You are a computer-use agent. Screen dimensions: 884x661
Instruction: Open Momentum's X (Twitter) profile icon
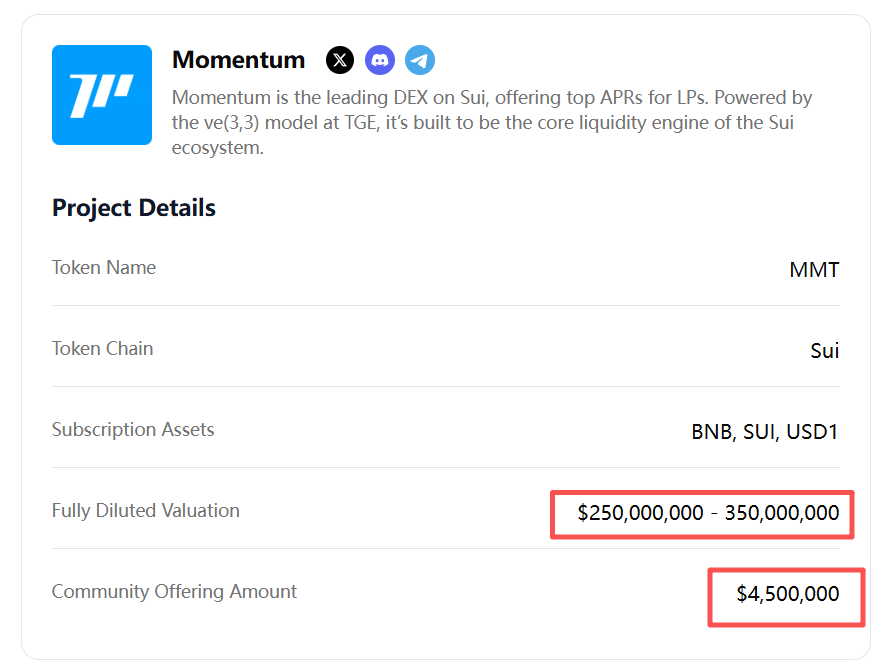340,60
